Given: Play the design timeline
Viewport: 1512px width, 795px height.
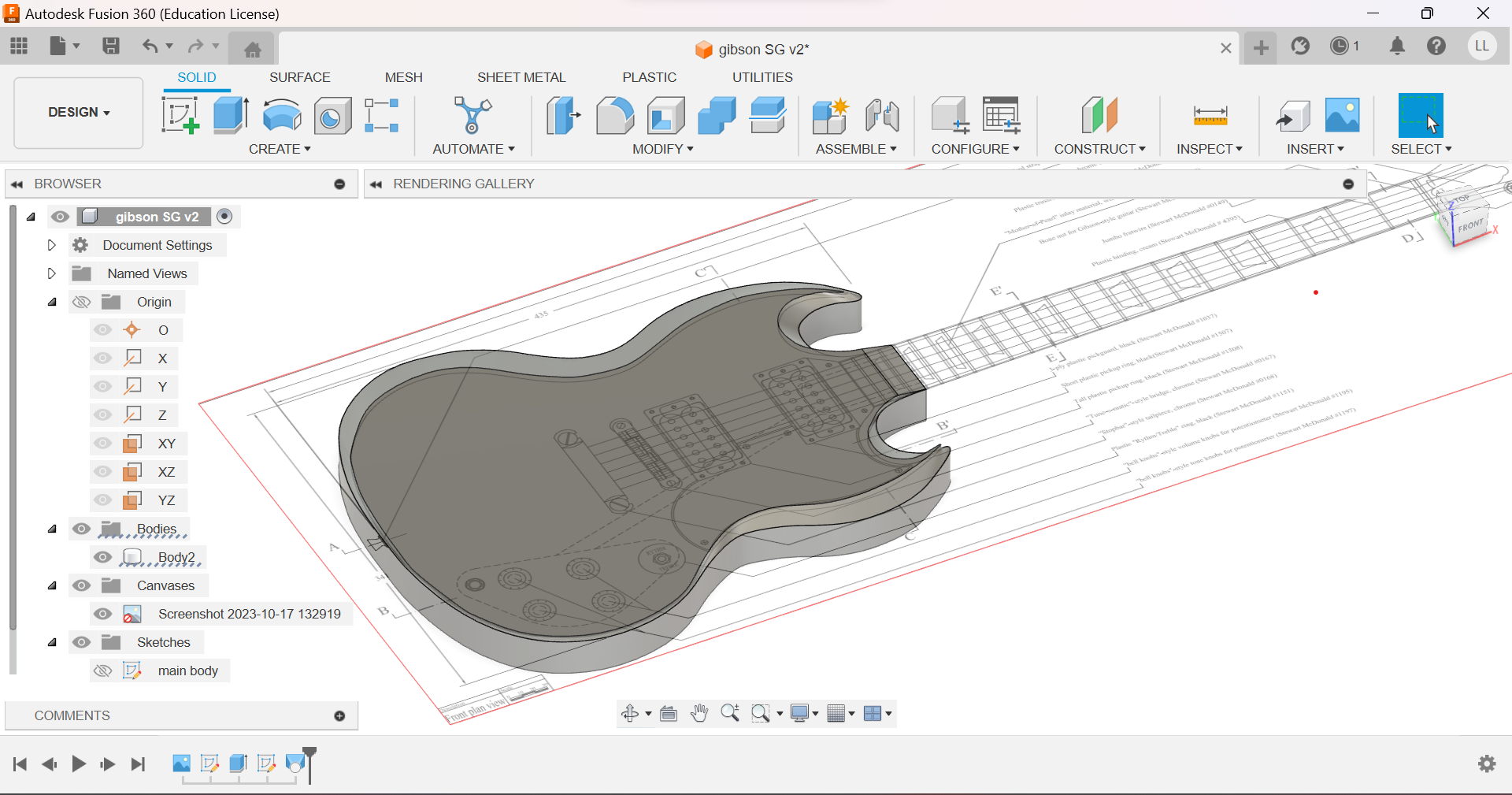Looking at the screenshot, I should coord(79,763).
